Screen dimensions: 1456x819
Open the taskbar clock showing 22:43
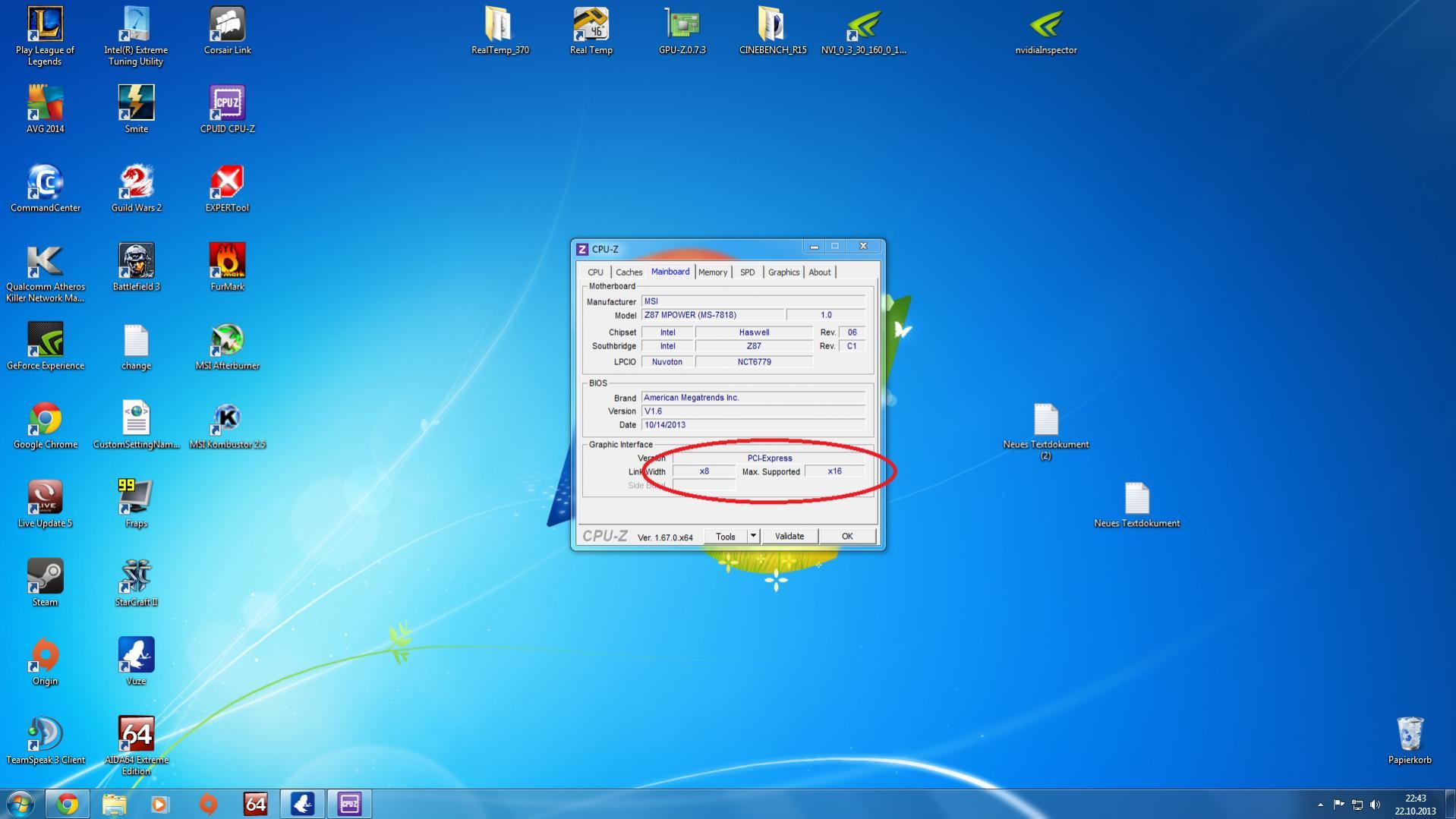point(1415,805)
